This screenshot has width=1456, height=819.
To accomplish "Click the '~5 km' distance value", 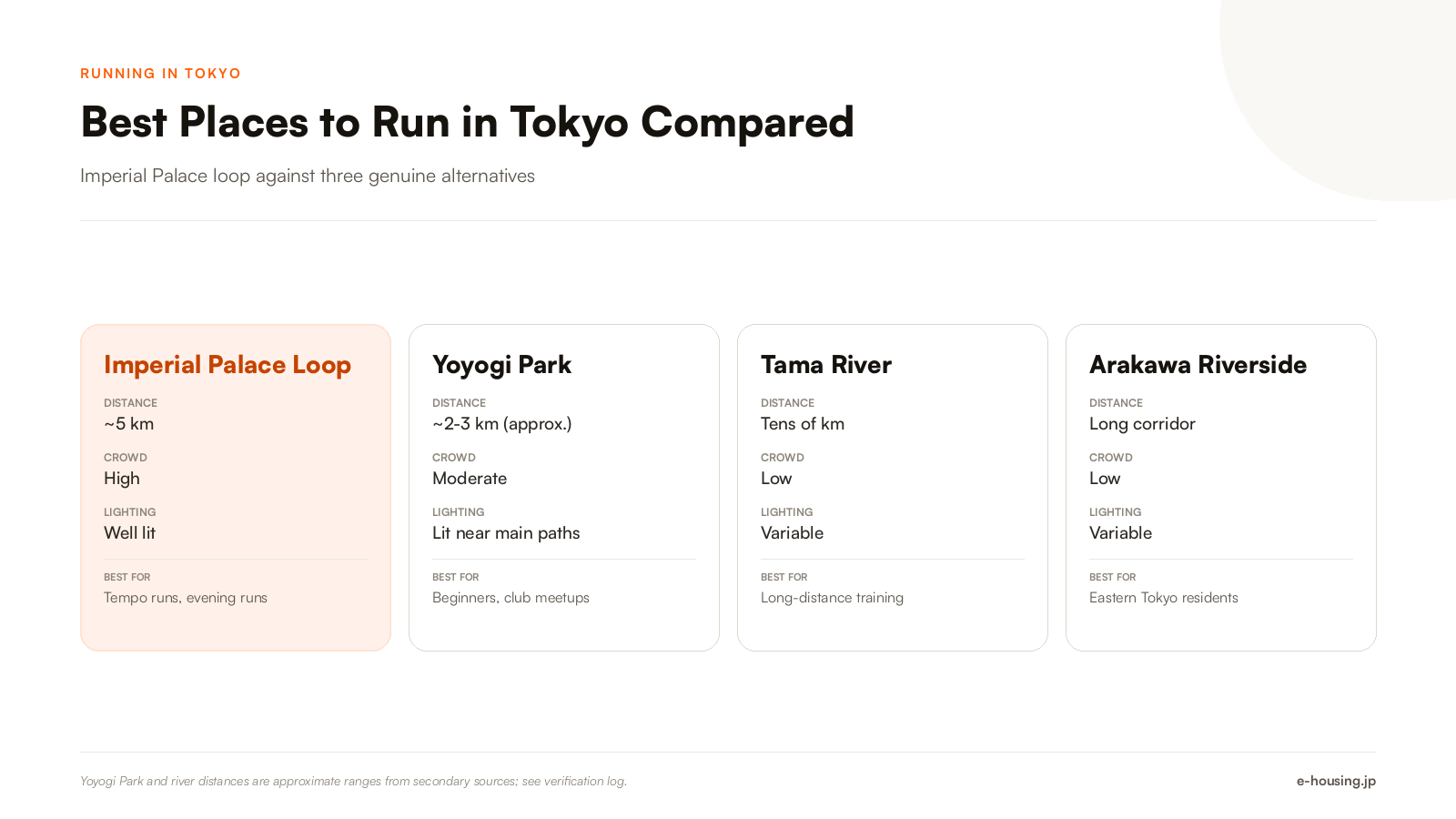I will (x=129, y=424).
